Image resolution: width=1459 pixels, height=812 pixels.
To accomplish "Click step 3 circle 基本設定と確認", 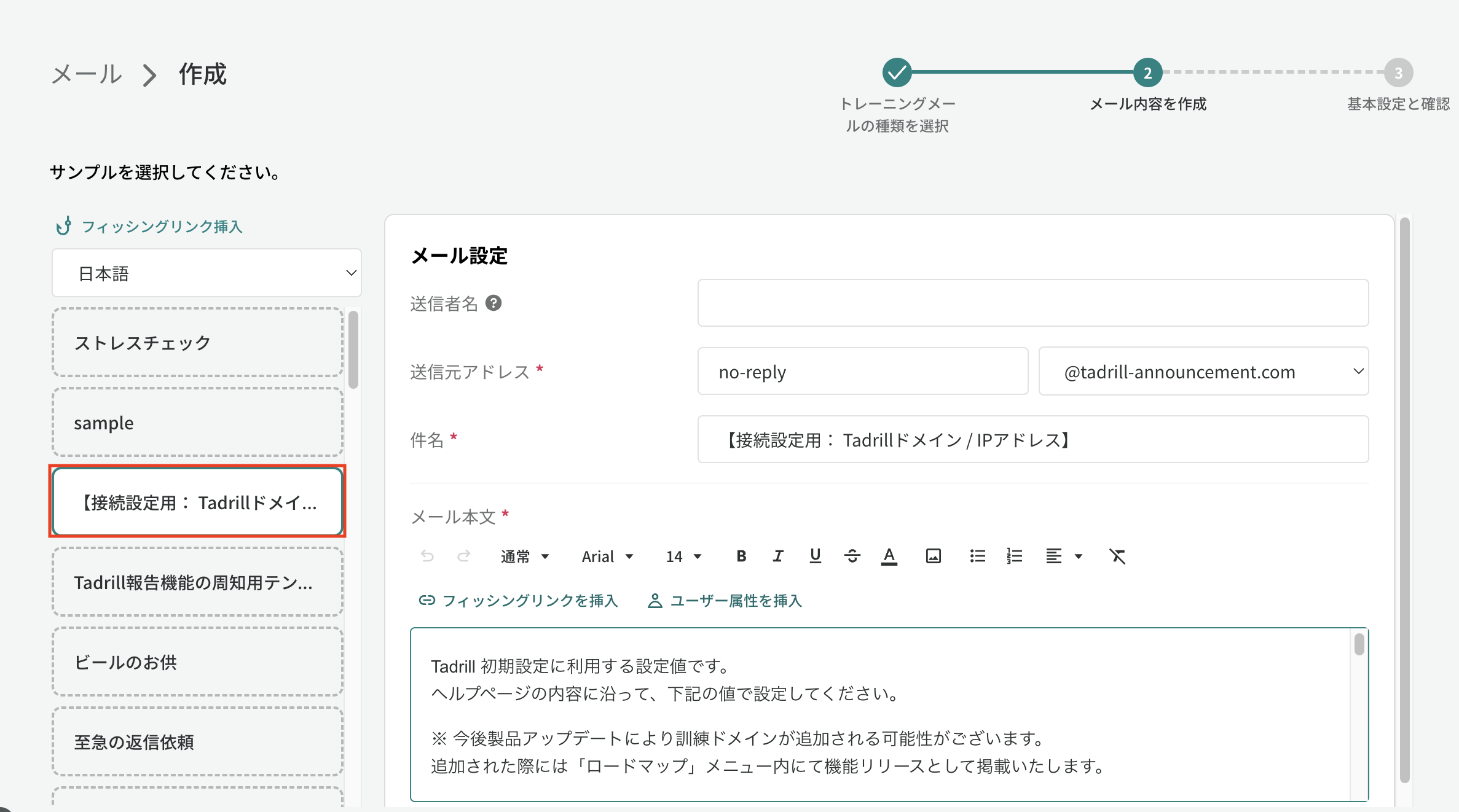I will point(1398,72).
